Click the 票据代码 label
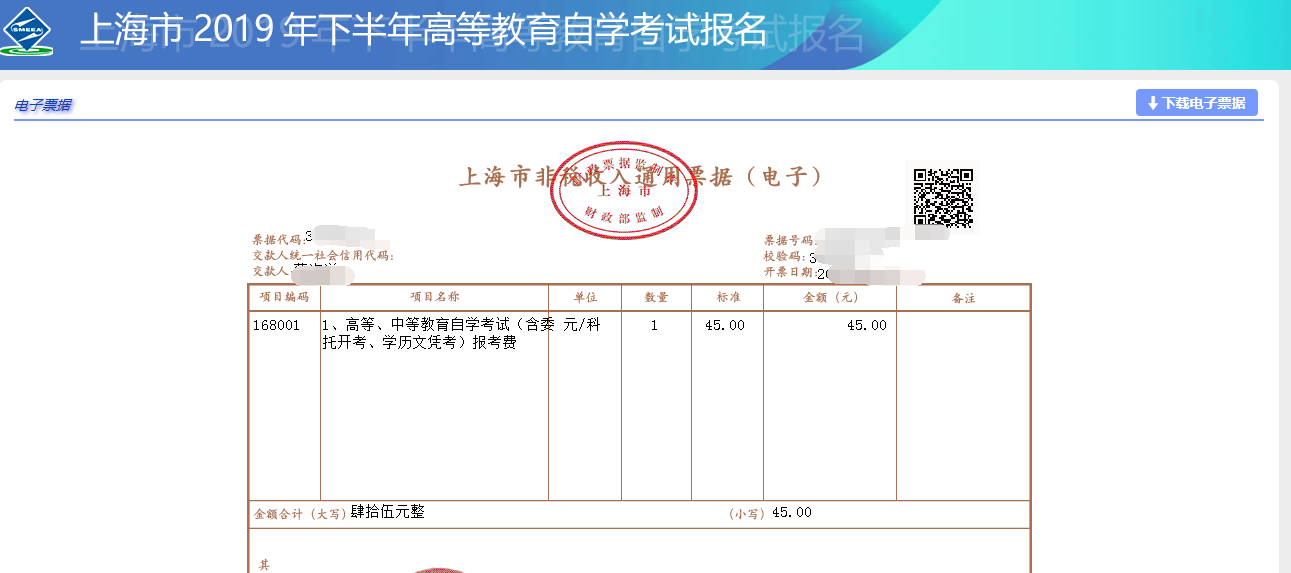The image size is (1291, 573). point(277,240)
